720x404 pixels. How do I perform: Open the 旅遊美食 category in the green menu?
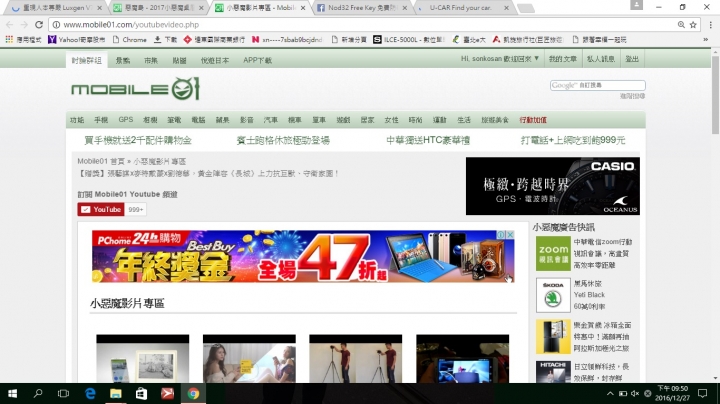pos(495,120)
